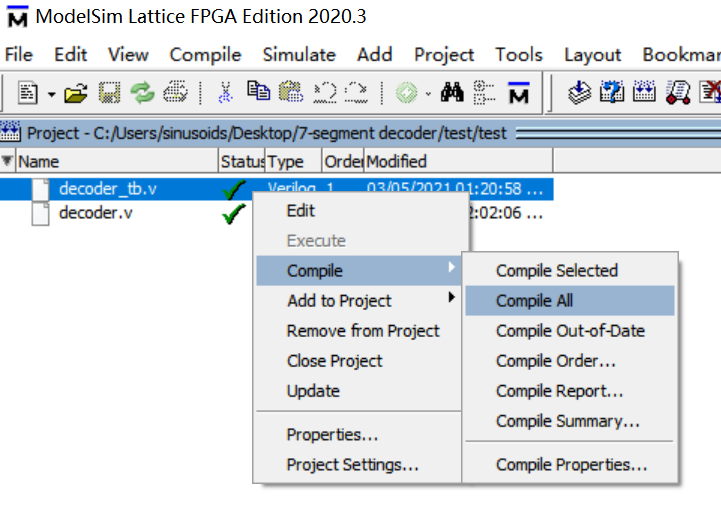This screenshot has width=721, height=518.
Task: Open Compile Report...
Action: 570,391
